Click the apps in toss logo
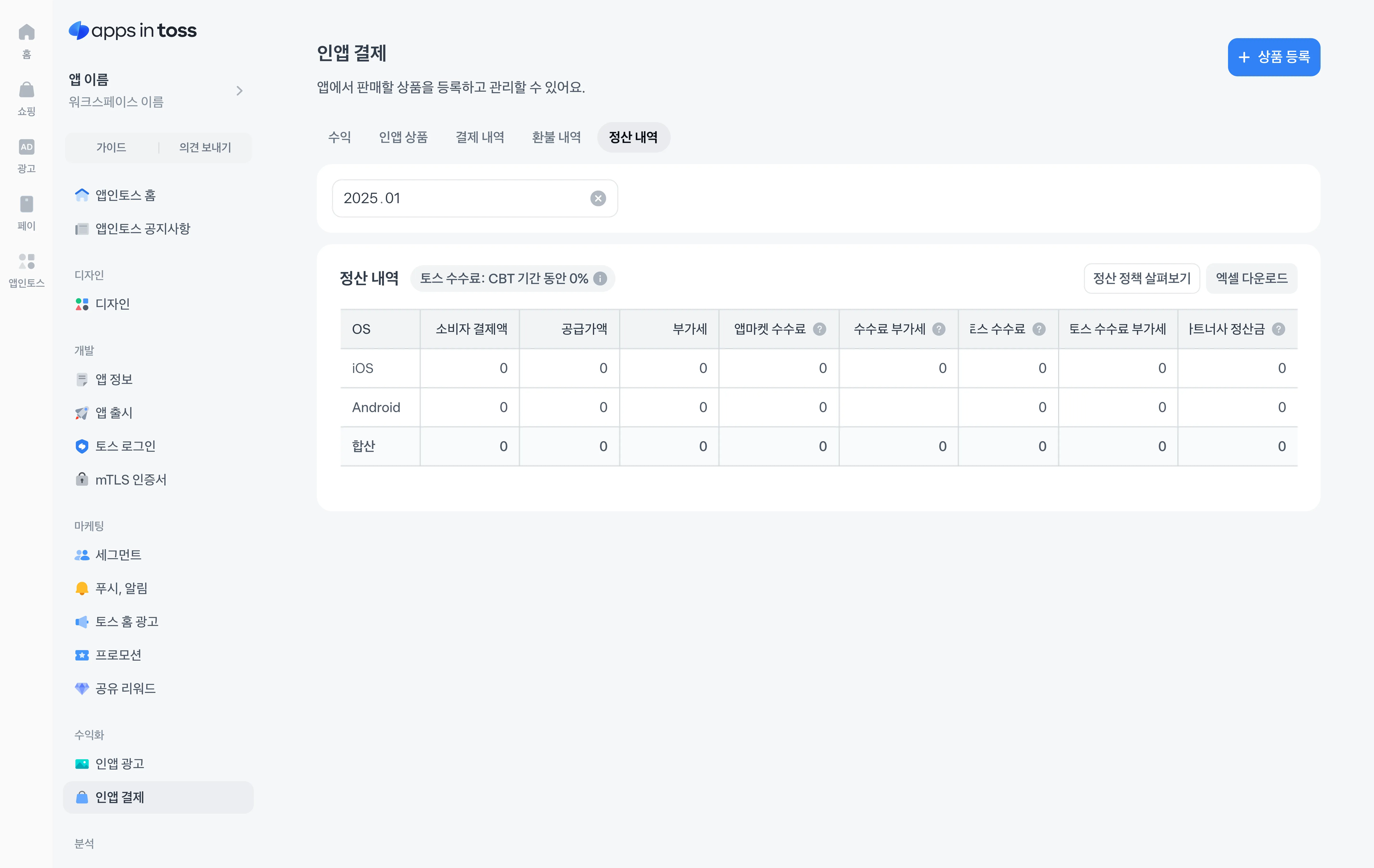Viewport: 1374px width, 868px height. [132, 30]
